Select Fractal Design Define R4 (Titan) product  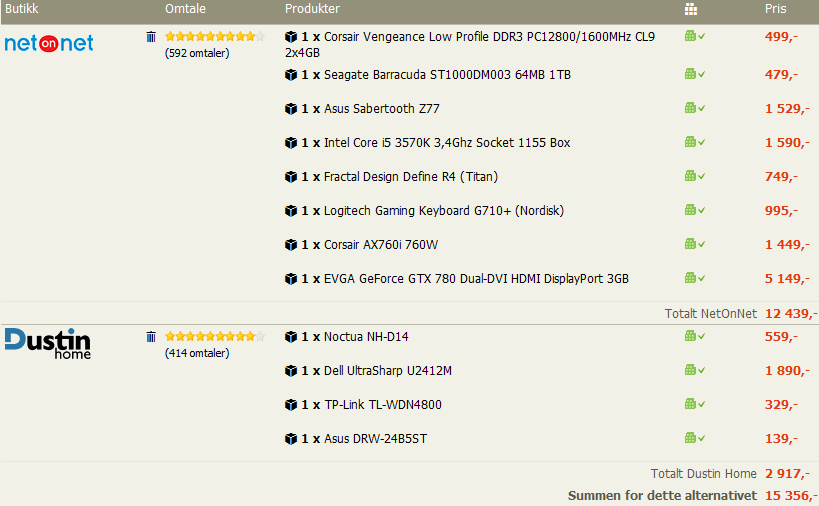point(410,177)
